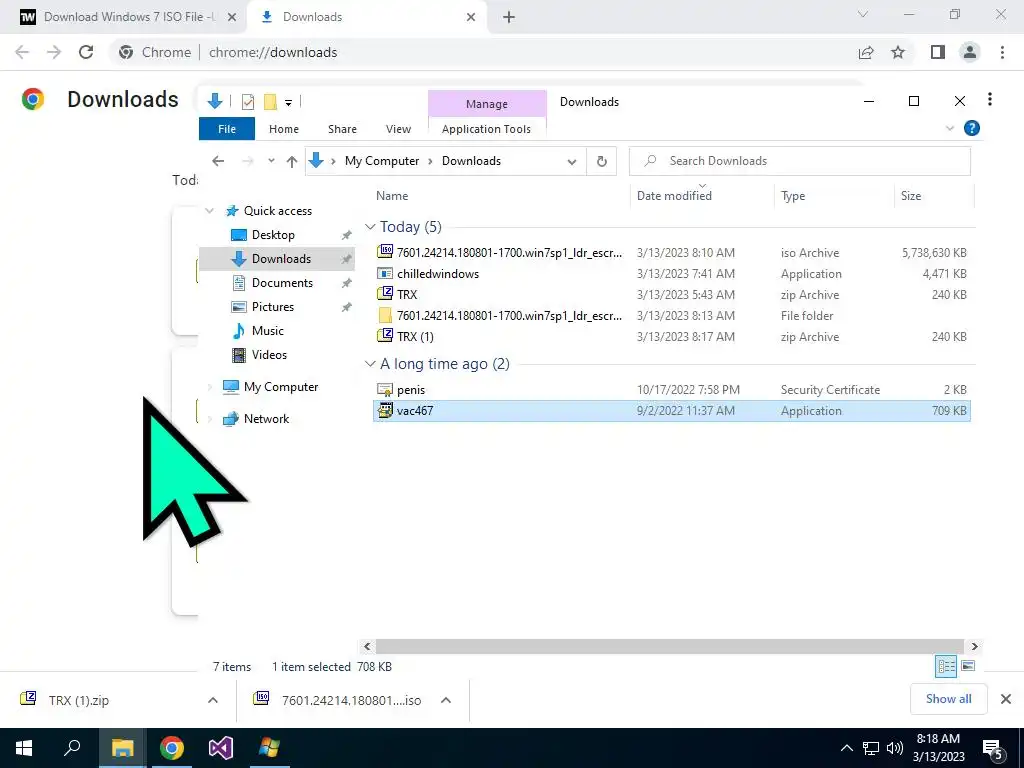Expand the address bar history dropdown

tap(571, 161)
